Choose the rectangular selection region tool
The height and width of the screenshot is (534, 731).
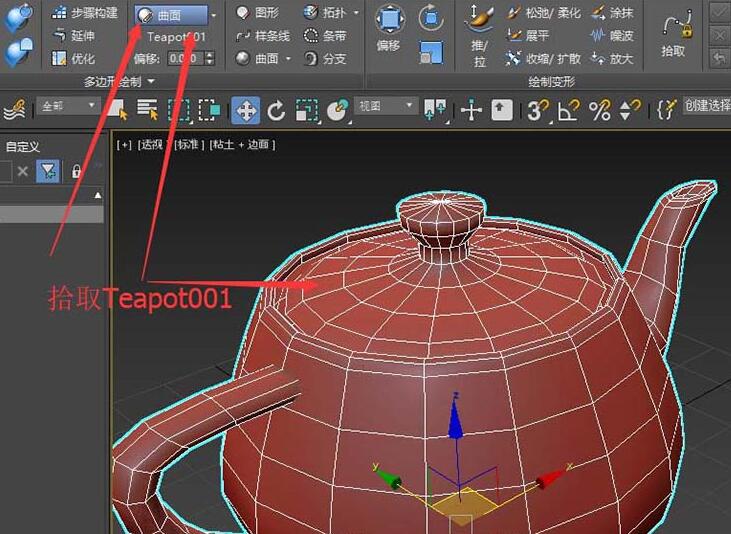point(179,110)
